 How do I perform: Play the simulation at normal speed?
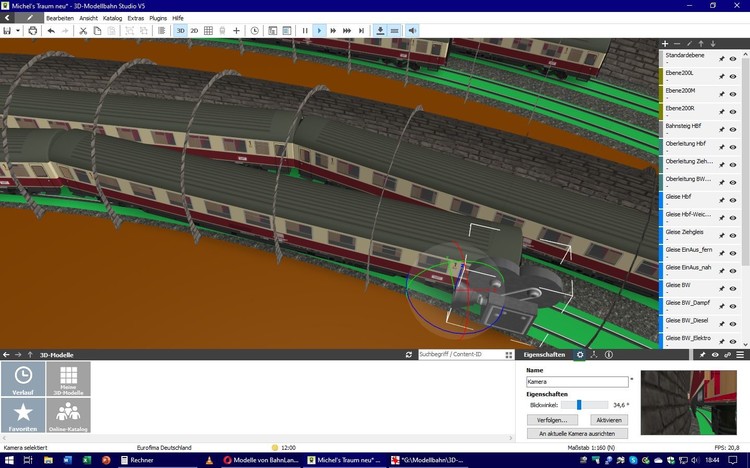tap(319, 31)
